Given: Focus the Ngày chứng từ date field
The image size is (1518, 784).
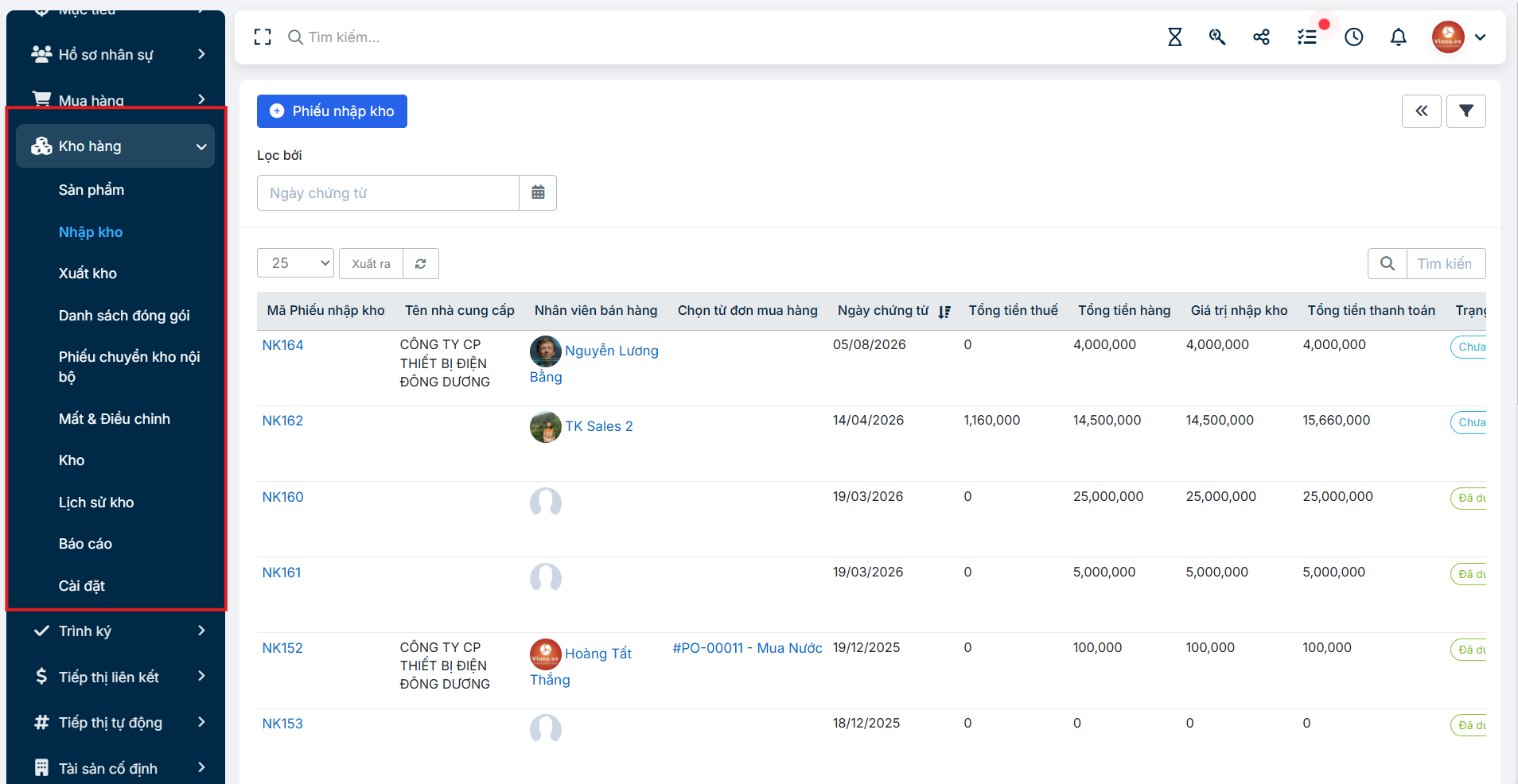Looking at the screenshot, I should pos(388,192).
